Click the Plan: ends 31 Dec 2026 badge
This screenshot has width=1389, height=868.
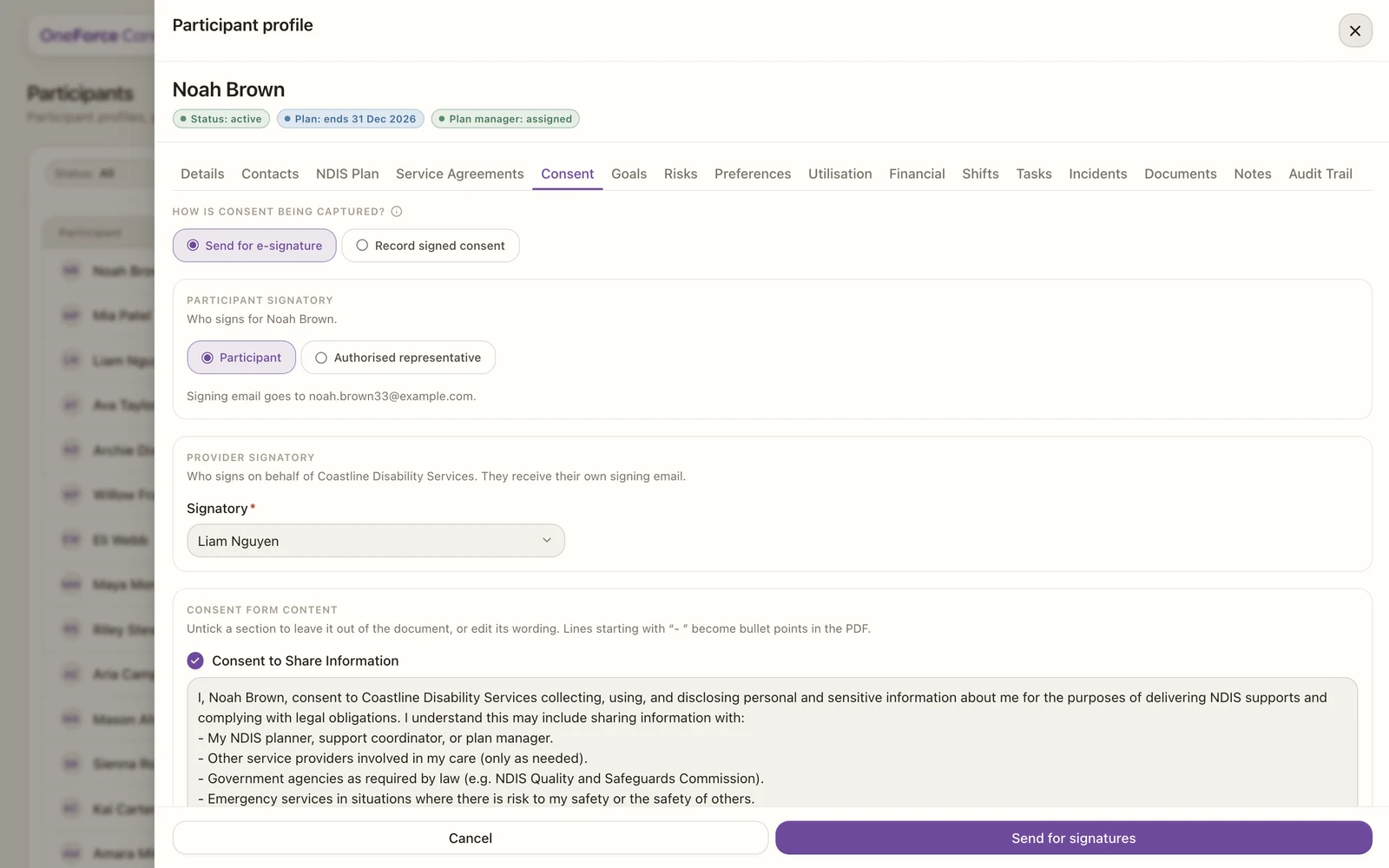point(351,119)
